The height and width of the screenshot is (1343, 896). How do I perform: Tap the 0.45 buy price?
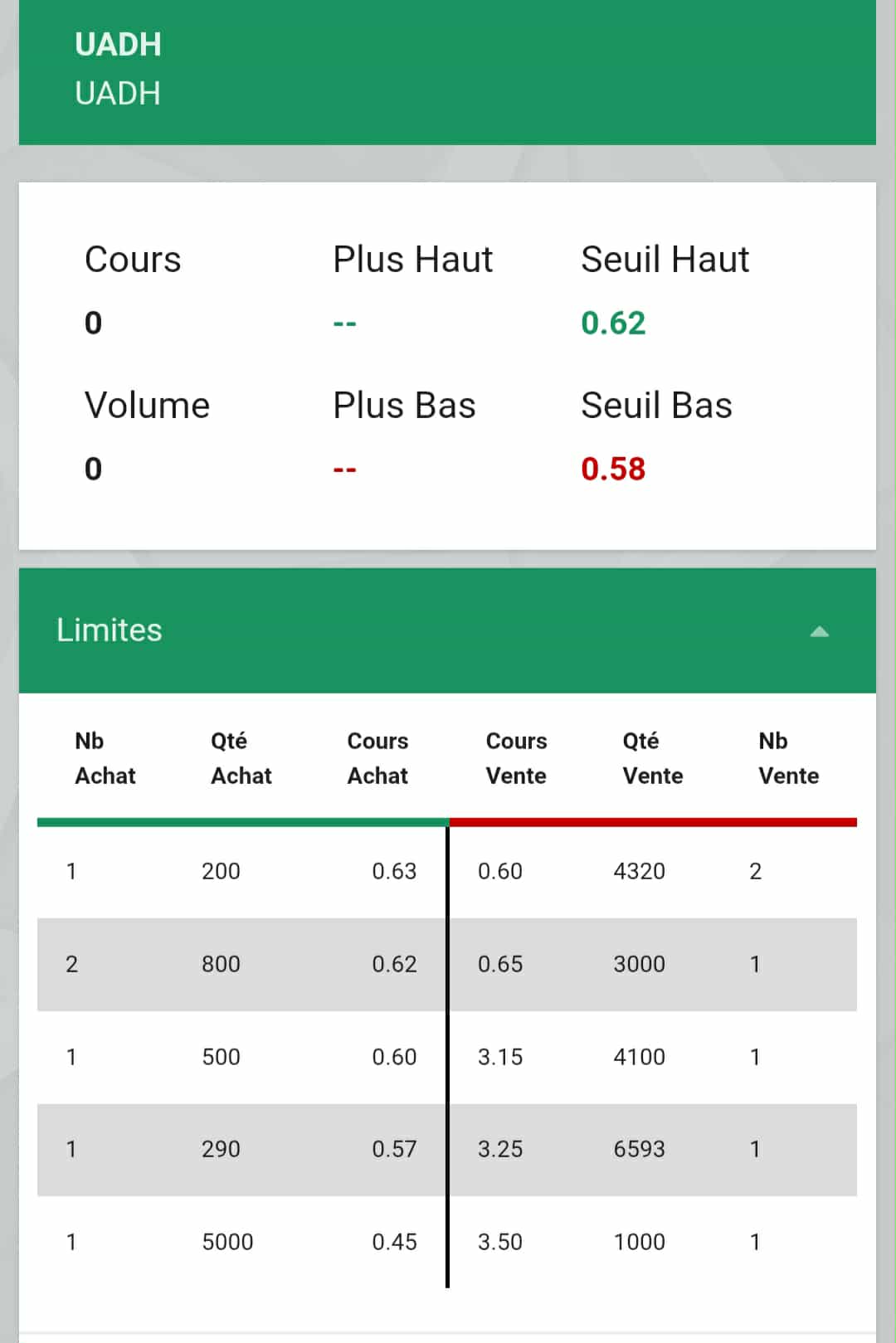point(394,1242)
